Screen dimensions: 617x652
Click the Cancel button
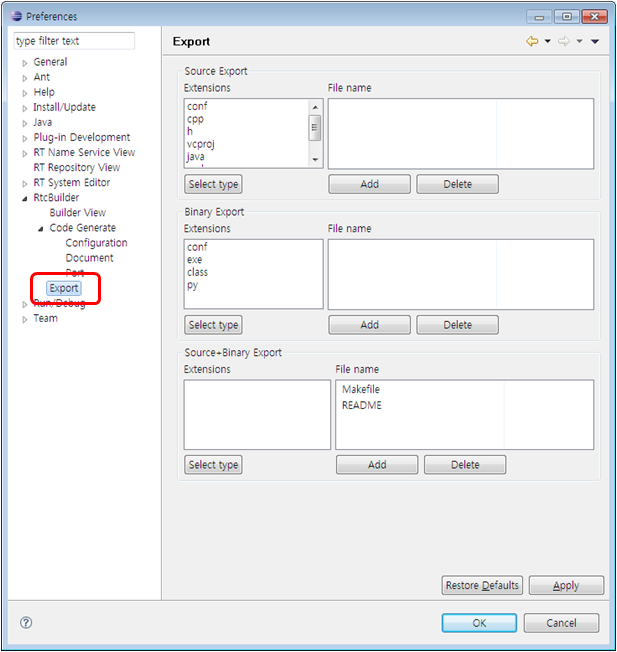click(561, 622)
